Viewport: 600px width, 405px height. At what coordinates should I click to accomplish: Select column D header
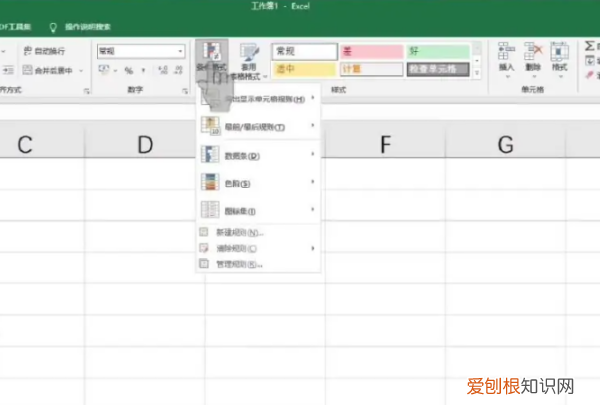[x=145, y=145]
